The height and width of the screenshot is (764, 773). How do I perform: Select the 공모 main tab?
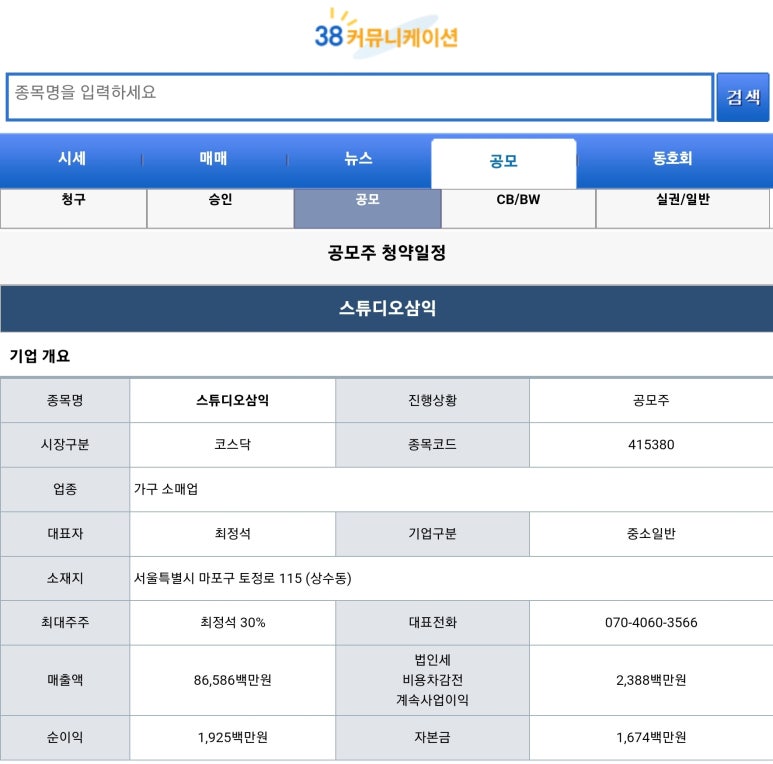coord(503,163)
